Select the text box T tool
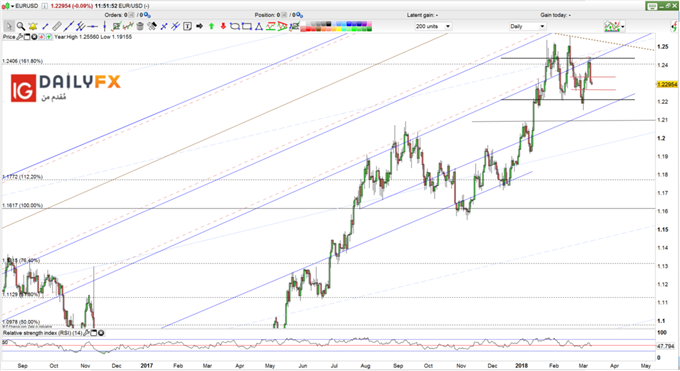 point(187,26)
